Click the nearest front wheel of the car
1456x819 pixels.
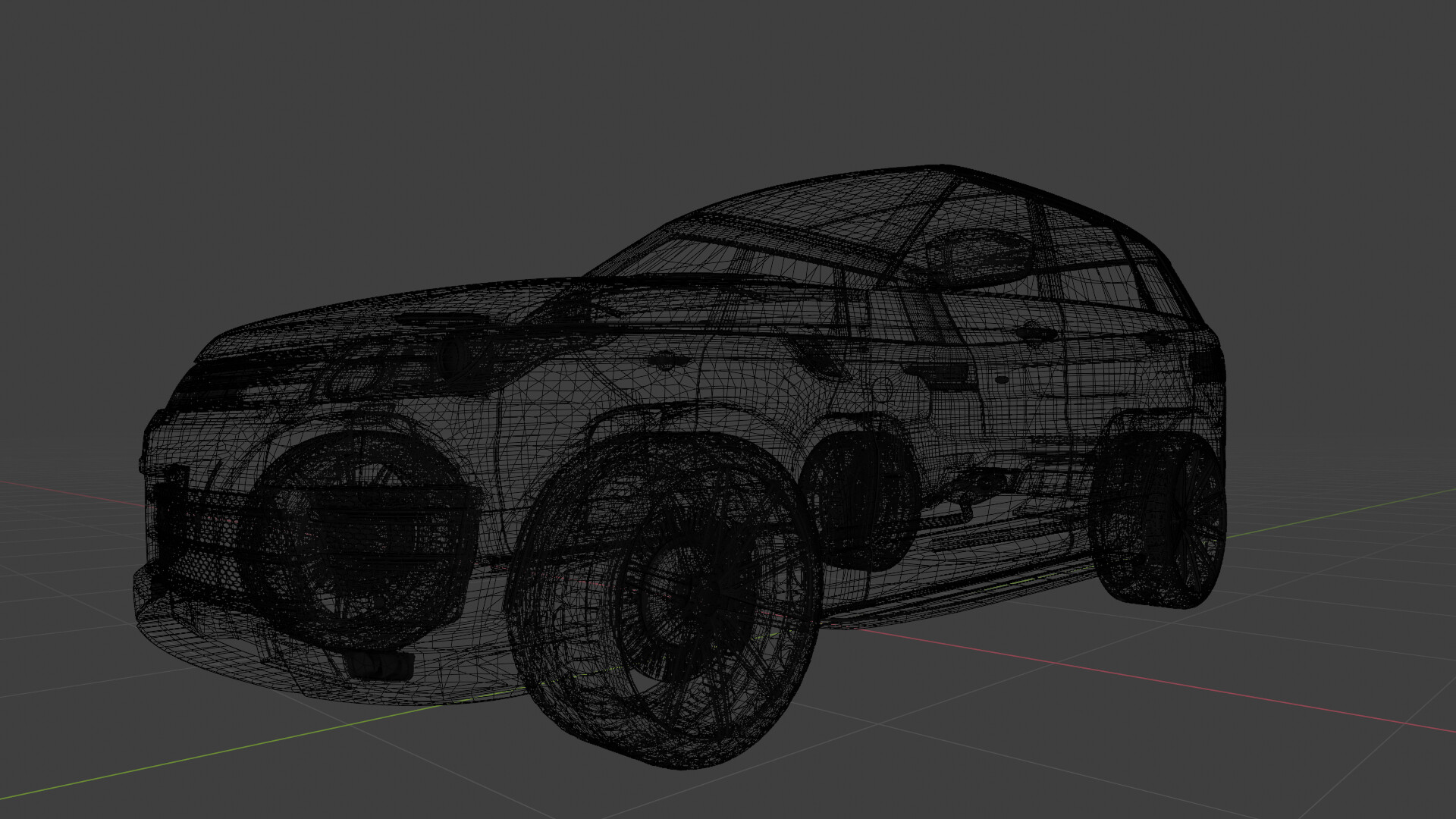click(x=667, y=599)
